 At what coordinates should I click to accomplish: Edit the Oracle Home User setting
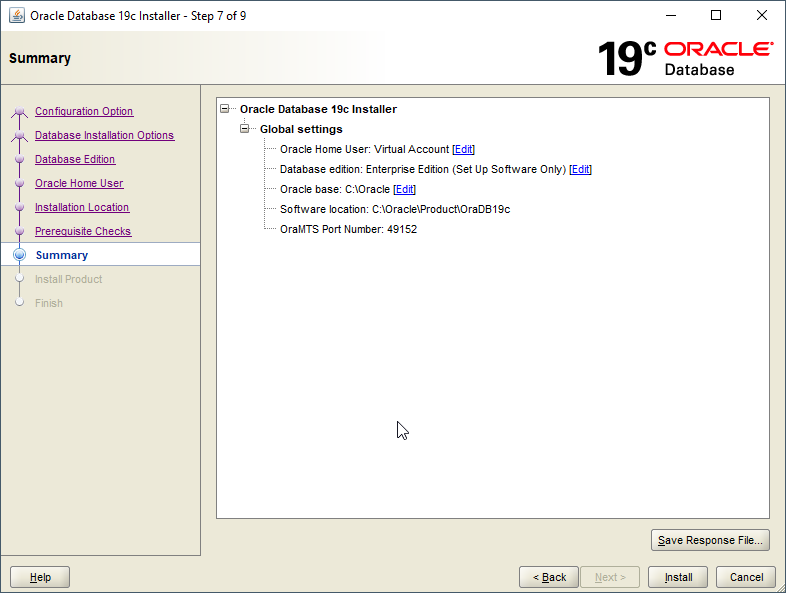tap(463, 149)
